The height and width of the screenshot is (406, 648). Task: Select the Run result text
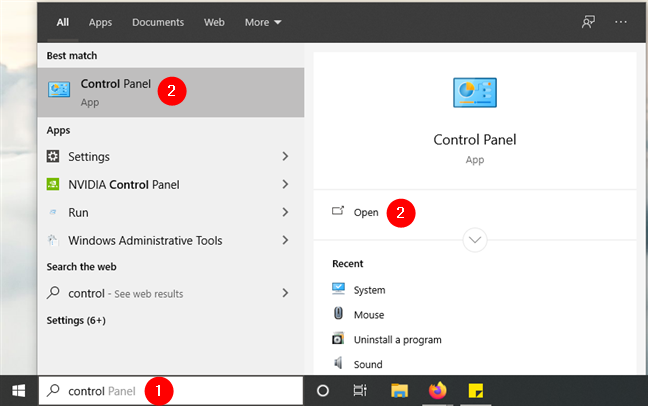pos(78,213)
